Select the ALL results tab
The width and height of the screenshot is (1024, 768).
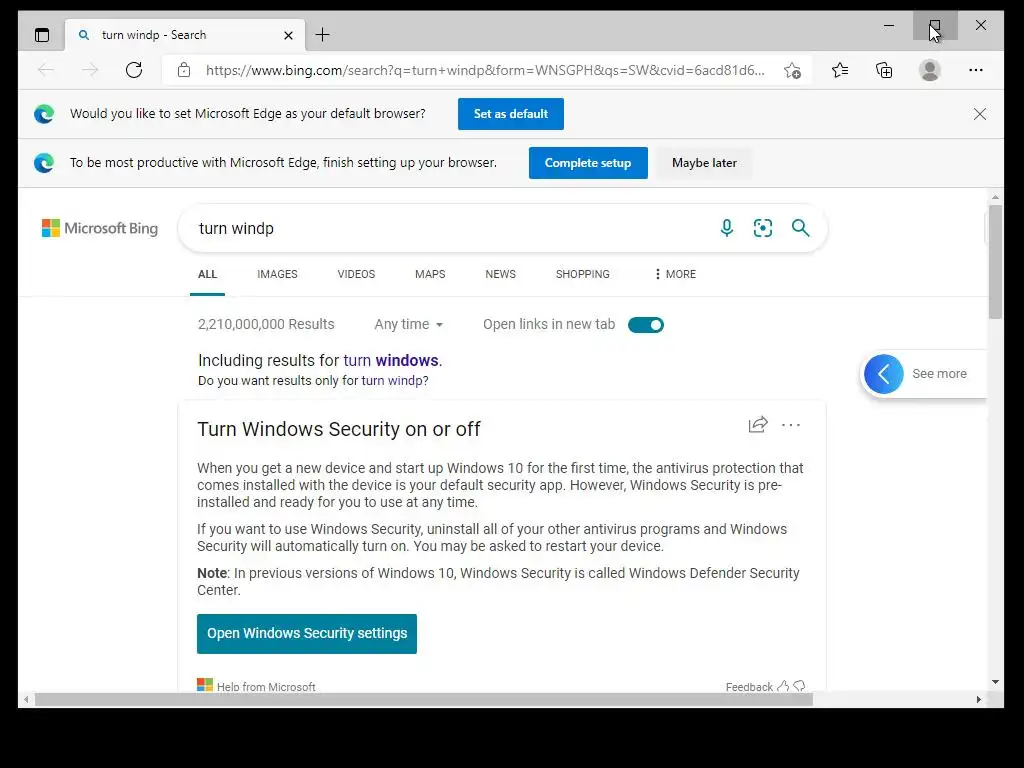[x=207, y=274]
